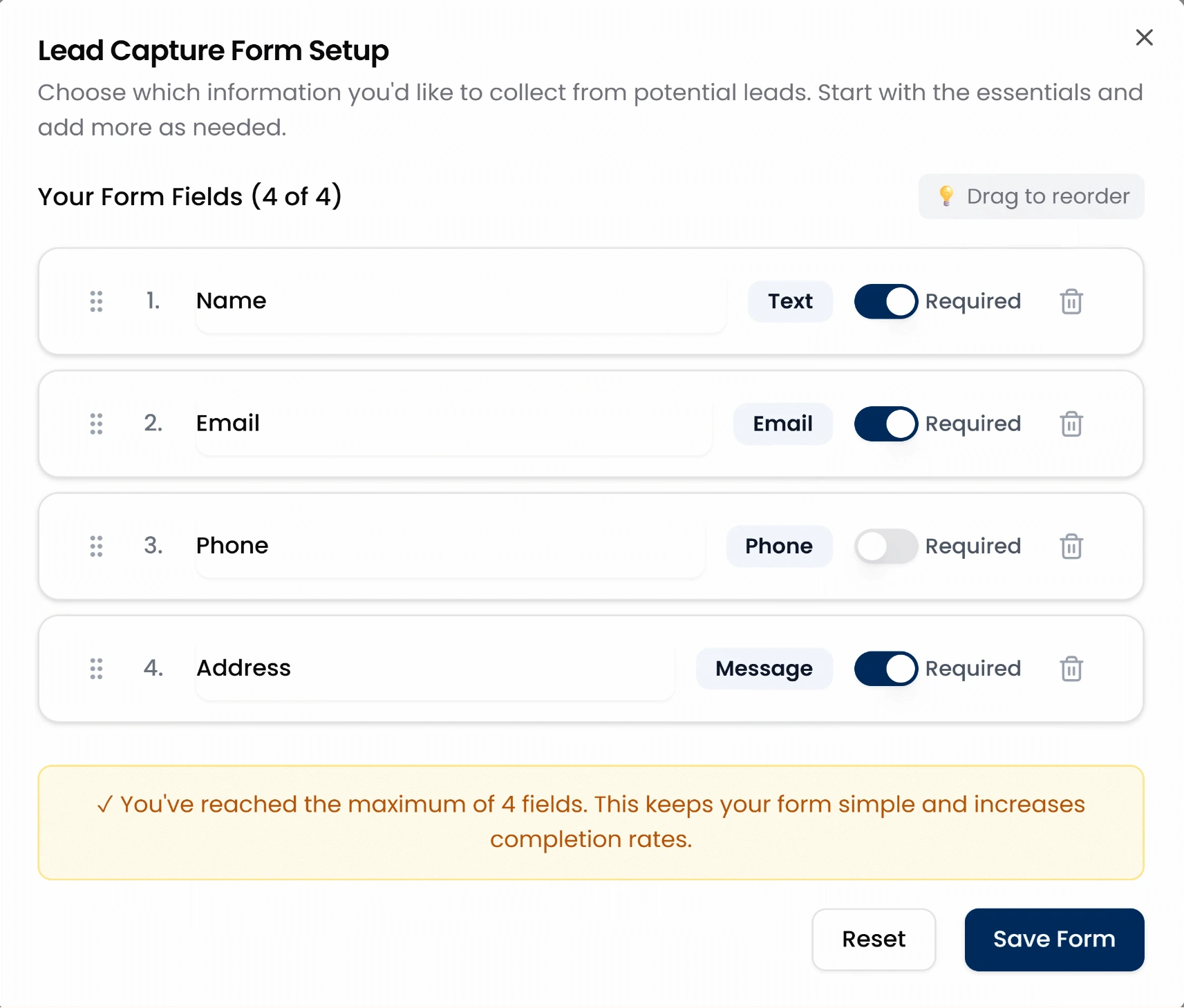Click the Reset button
1184x1008 pixels.
[873, 939]
